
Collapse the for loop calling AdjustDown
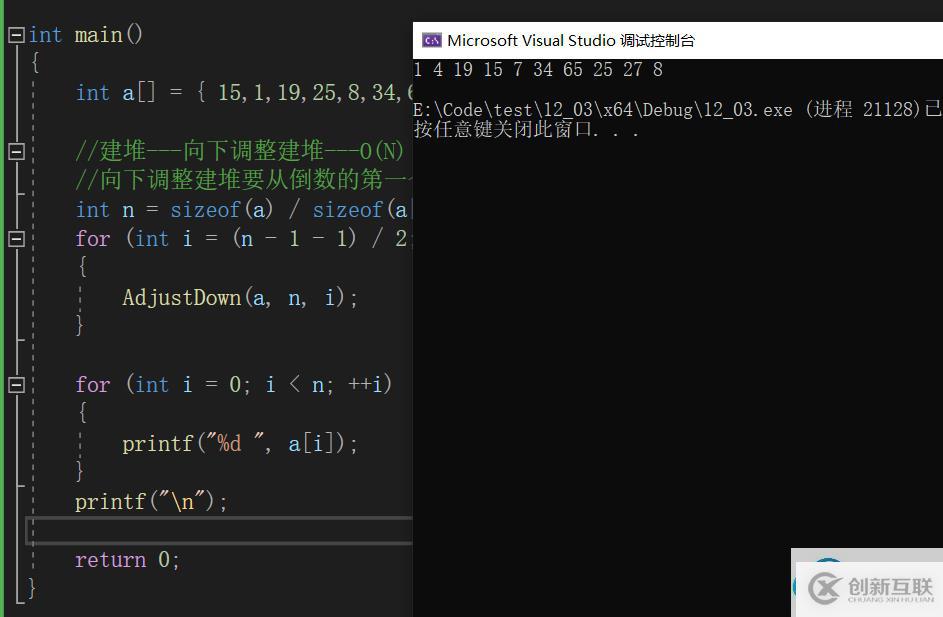pyautogui.click(x=16, y=239)
